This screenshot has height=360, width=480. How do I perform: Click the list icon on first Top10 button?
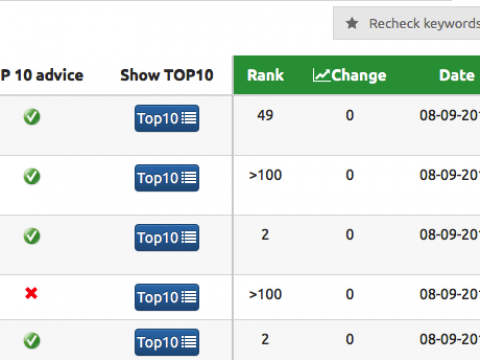pyautogui.click(x=189, y=118)
